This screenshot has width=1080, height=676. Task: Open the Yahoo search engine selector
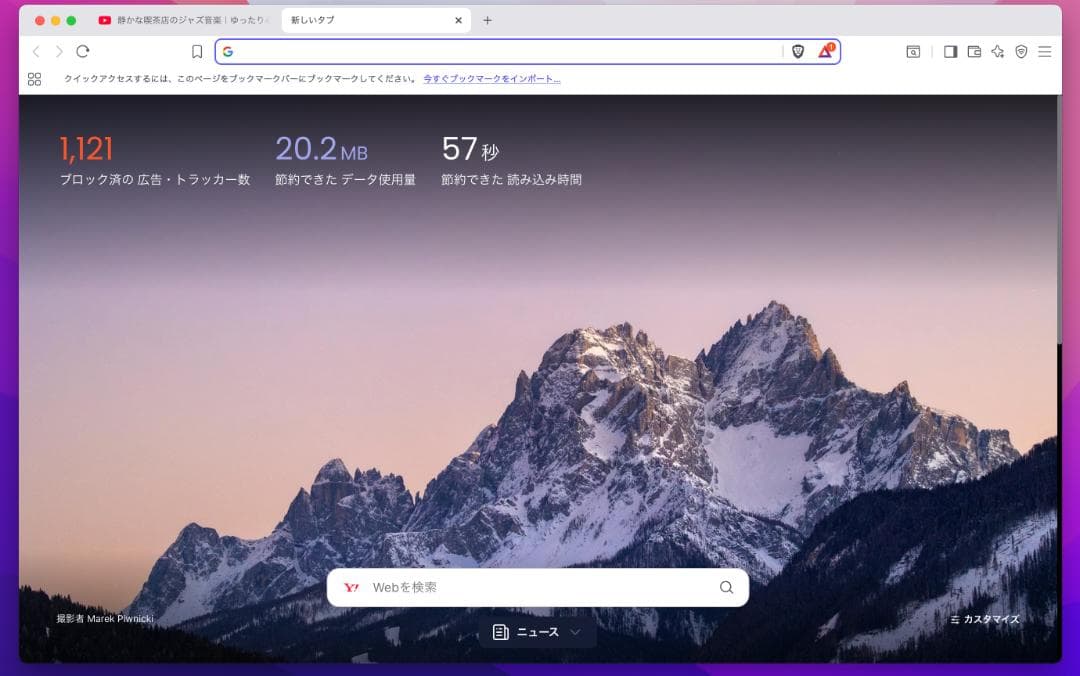coord(351,588)
